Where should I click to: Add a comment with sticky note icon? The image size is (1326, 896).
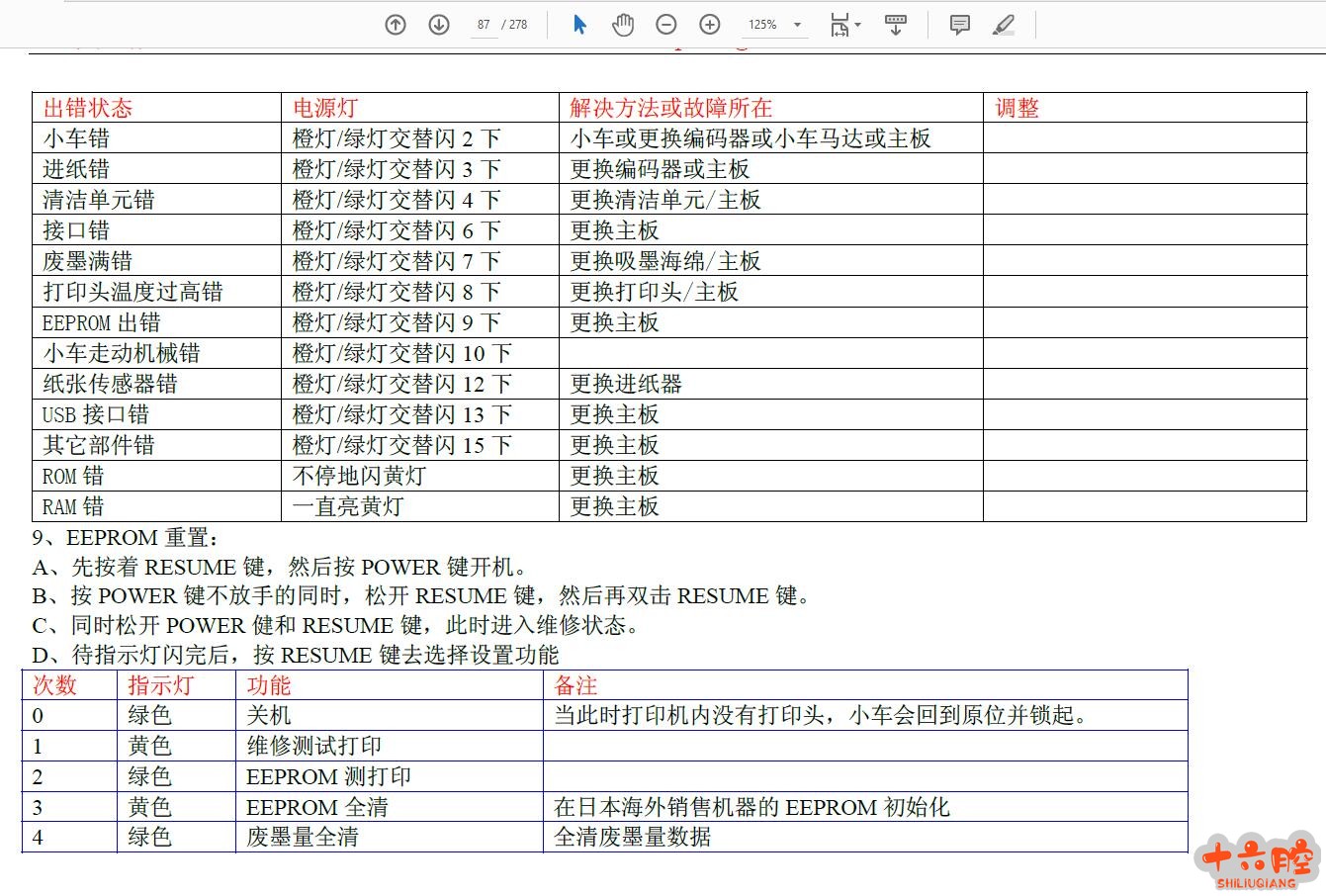pos(959,25)
